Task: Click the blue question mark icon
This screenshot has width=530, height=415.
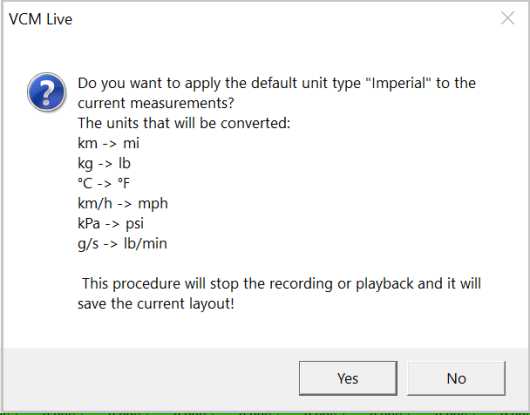Action: 46,92
